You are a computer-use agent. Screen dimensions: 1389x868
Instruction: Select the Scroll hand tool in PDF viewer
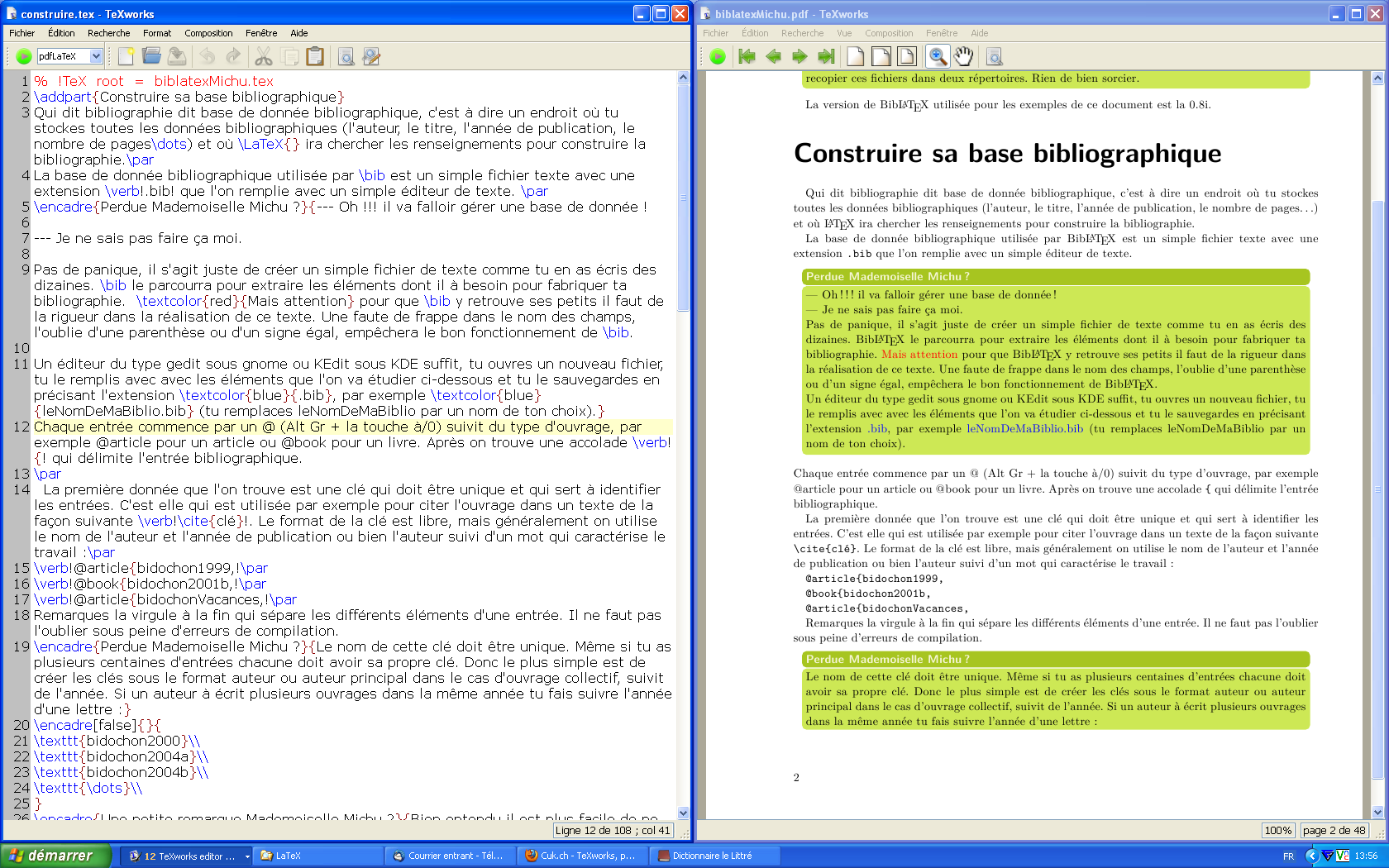[x=964, y=56]
